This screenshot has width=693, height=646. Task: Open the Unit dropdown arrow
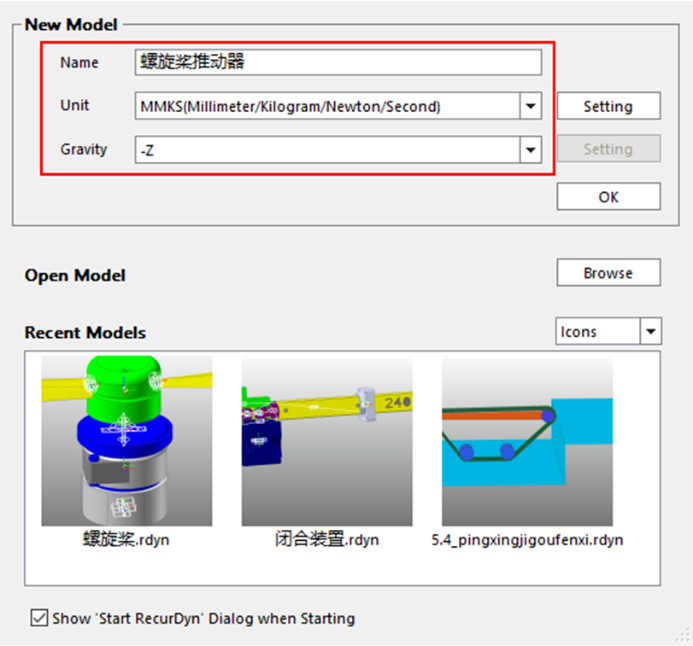pos(530,106)
